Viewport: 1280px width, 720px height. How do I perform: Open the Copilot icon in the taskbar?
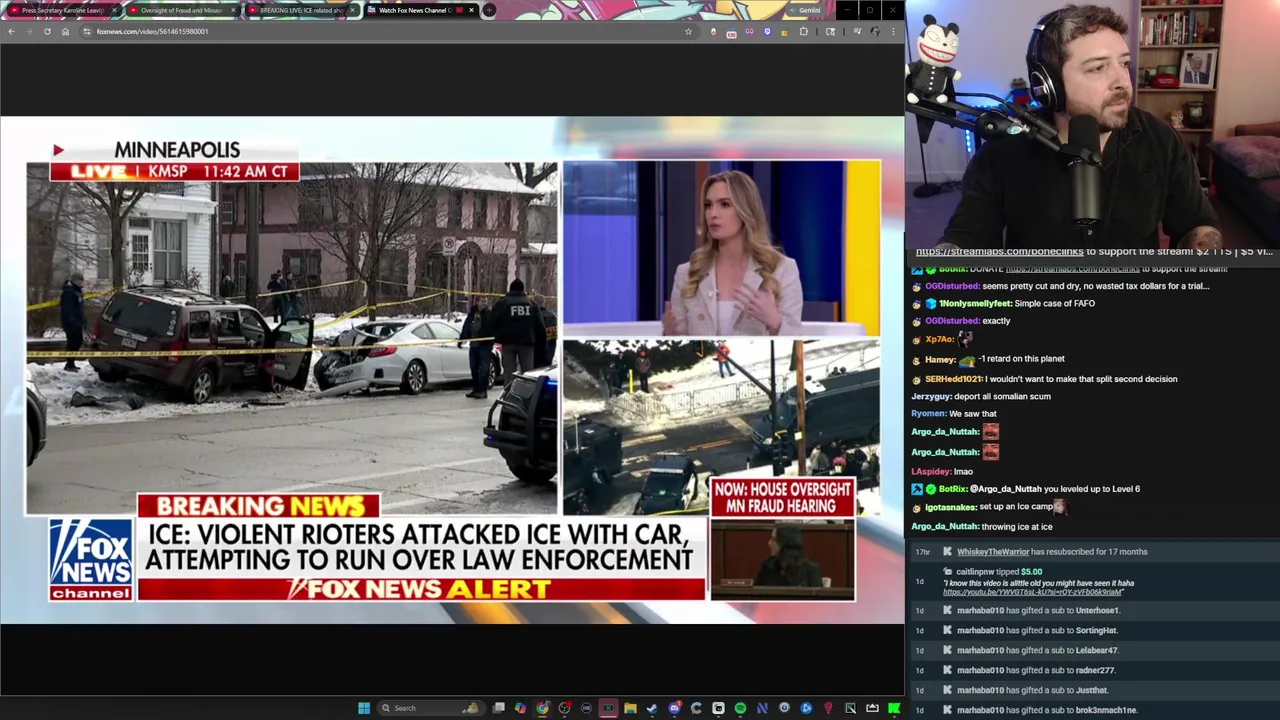tap(520, 708)
